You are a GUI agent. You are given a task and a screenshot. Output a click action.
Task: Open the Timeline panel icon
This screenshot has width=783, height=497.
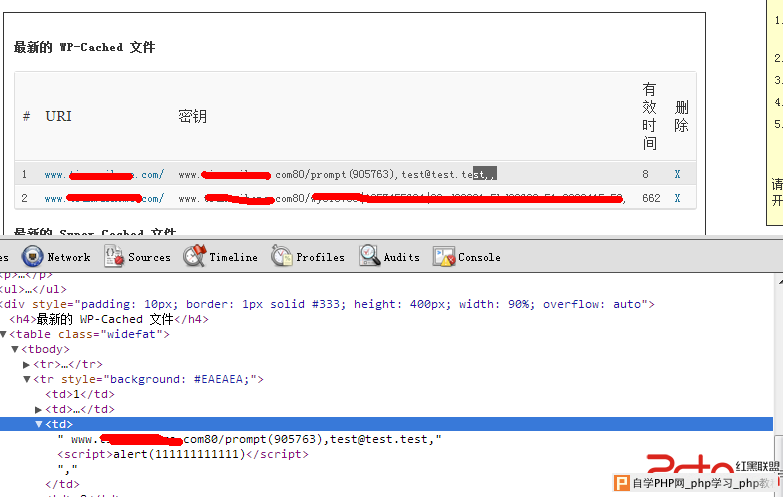(x=194, y=256)
